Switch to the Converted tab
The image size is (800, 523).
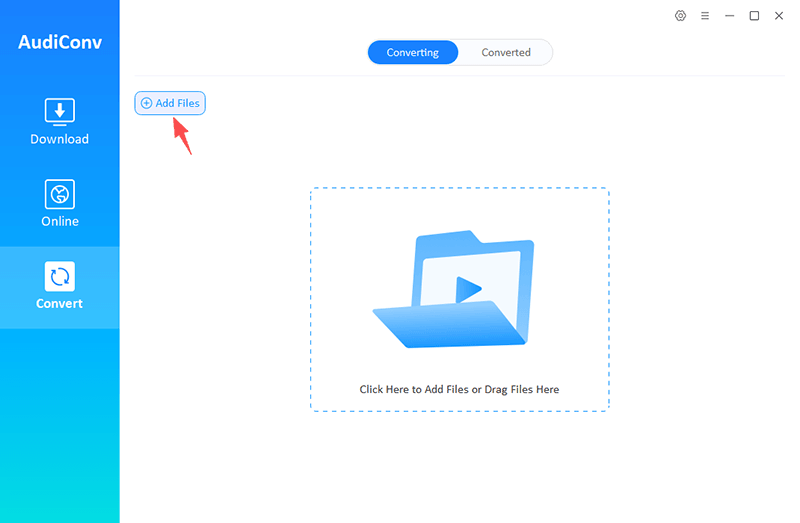tap(506, 53)
